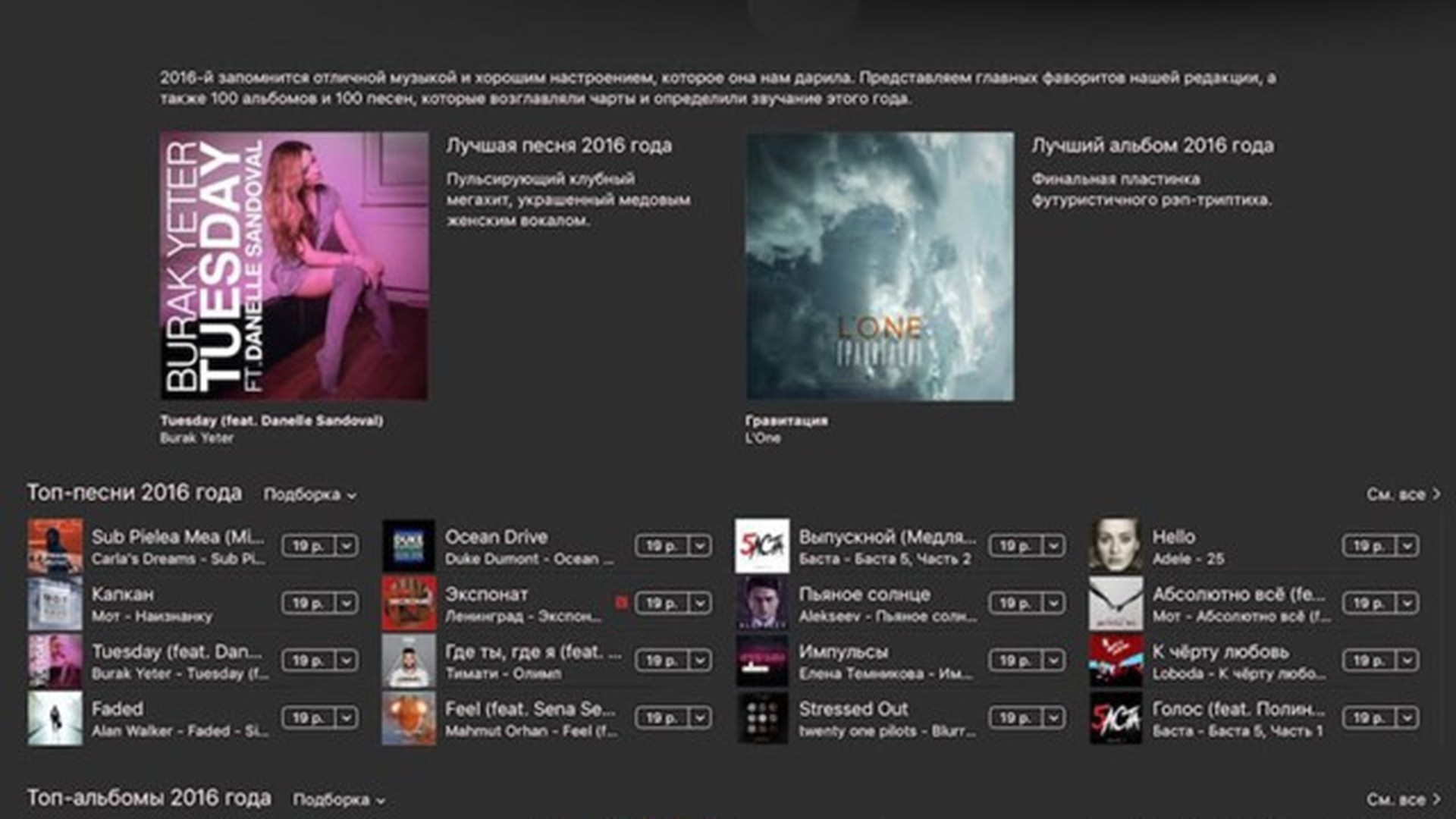Open the L'One Гравитация album cover
Screen dimensions: 1456x819
click(880, 266)
